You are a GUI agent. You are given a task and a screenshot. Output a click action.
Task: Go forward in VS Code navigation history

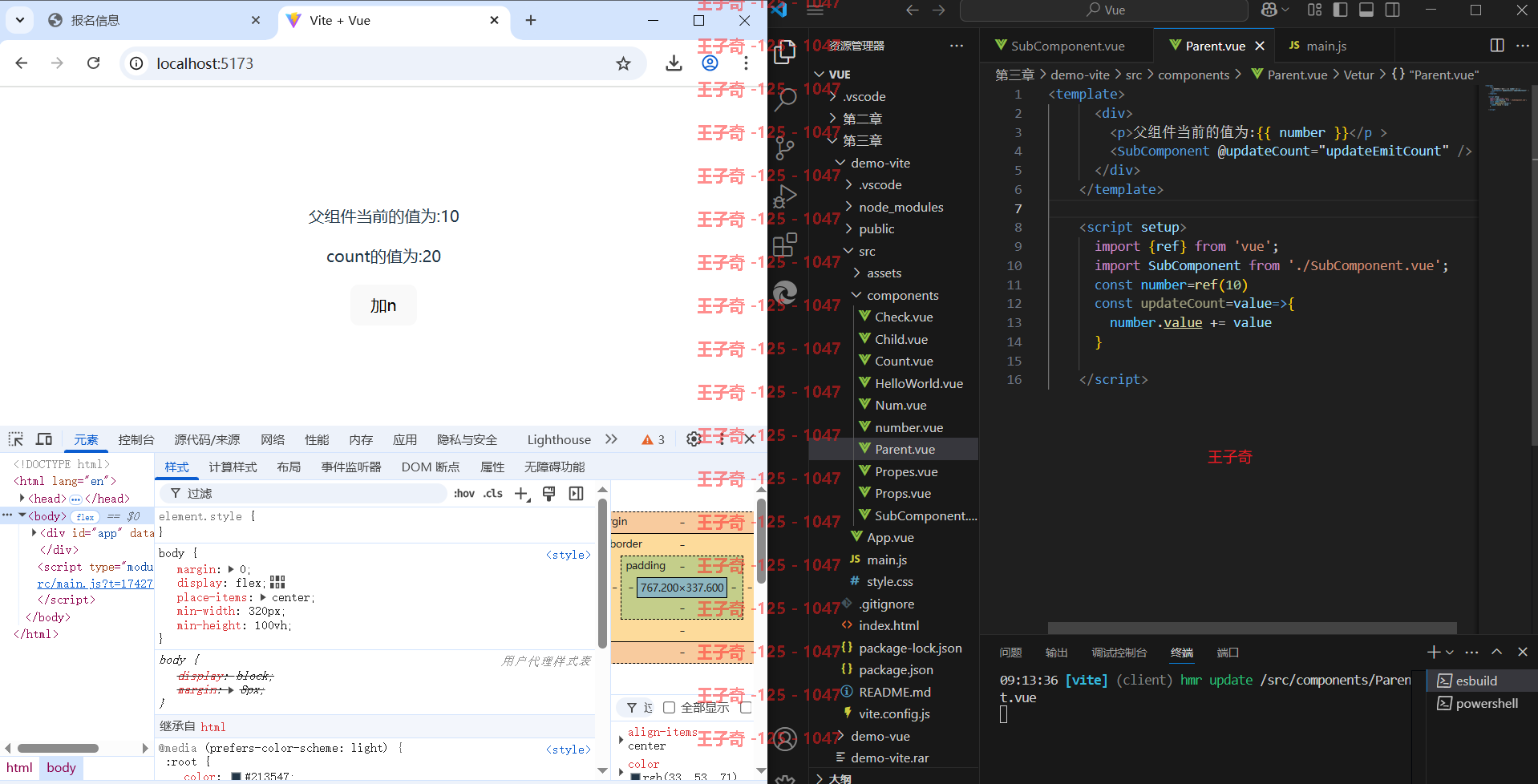938,10
